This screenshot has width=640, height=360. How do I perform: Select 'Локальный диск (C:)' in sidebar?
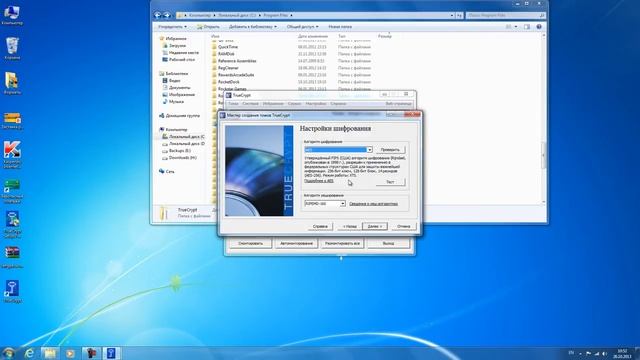187,137
